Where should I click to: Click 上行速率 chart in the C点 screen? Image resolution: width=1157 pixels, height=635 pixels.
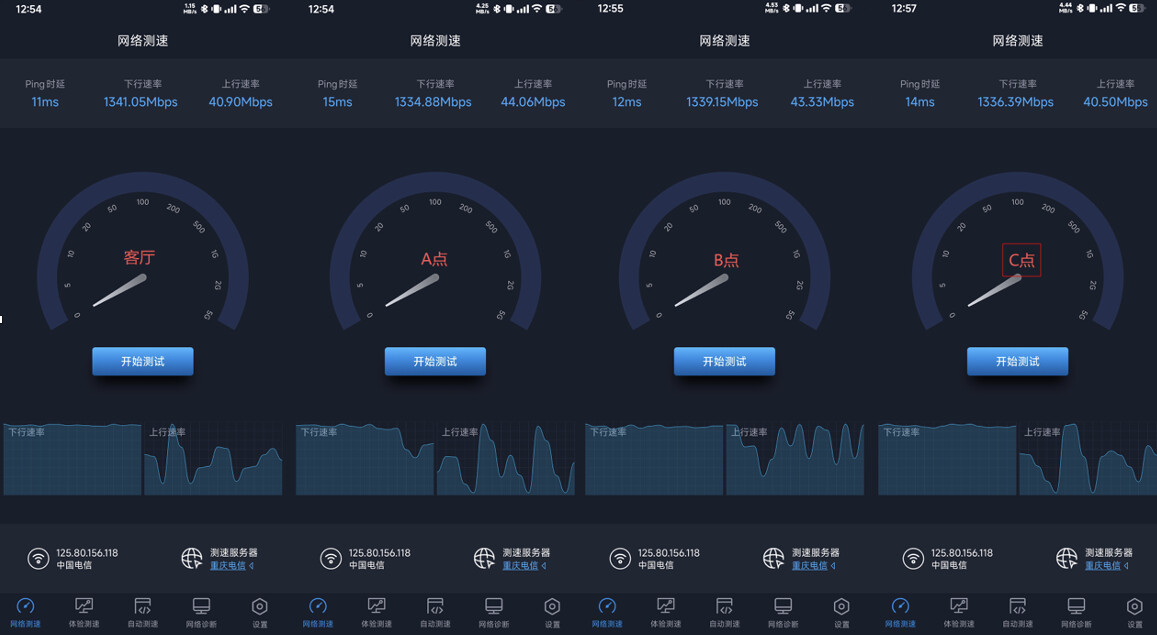click(1087, 459)
